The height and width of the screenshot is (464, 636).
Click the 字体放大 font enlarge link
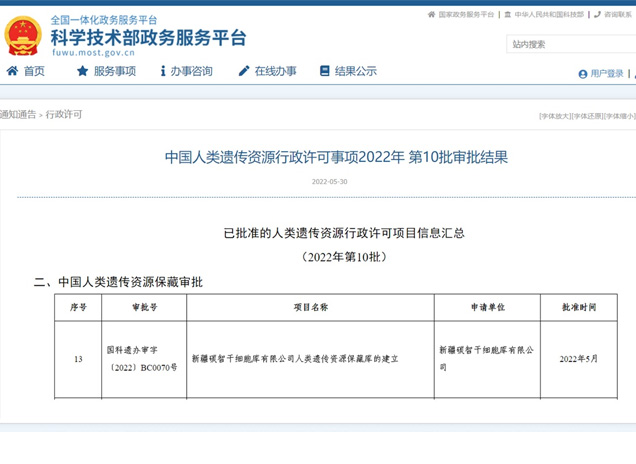pos(555,116)
